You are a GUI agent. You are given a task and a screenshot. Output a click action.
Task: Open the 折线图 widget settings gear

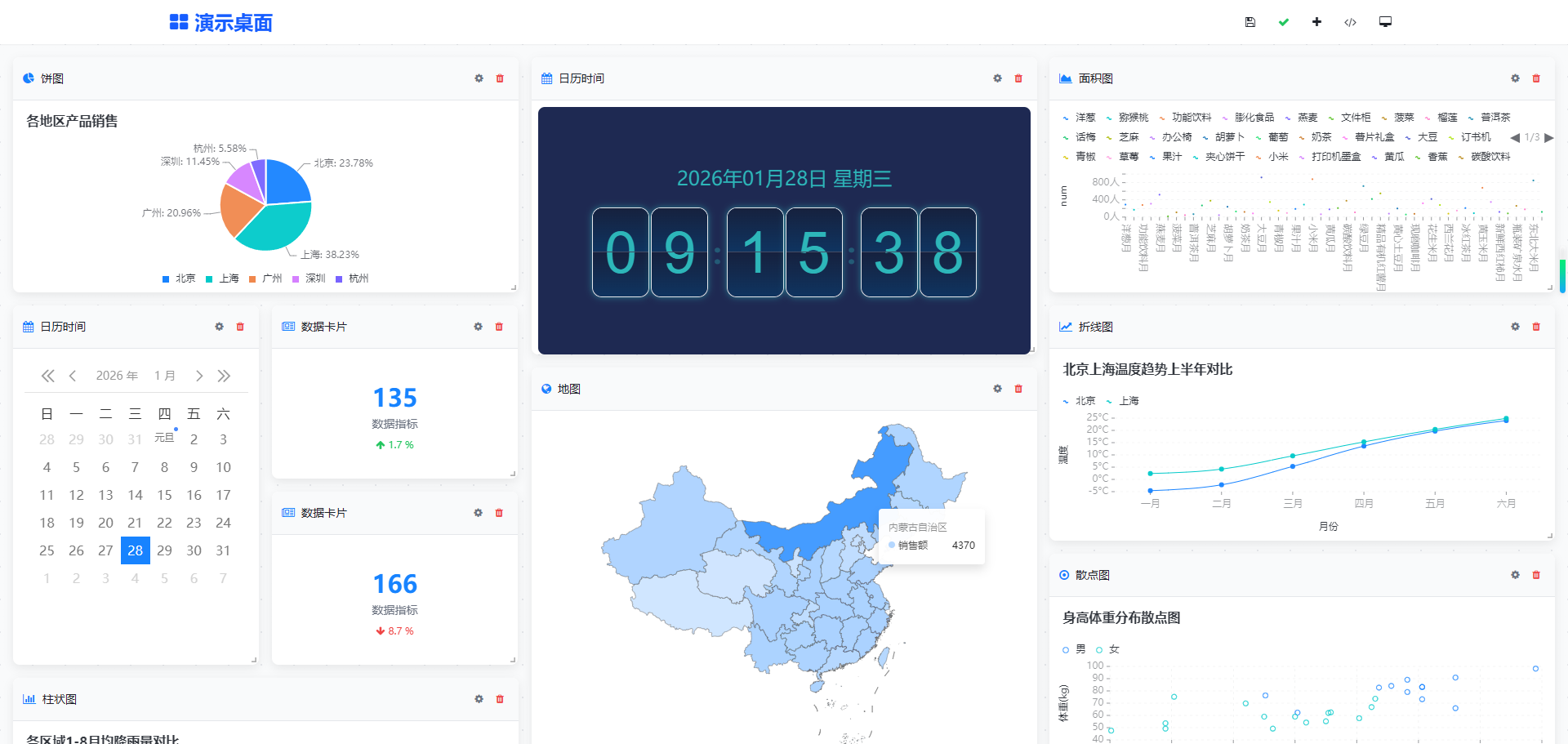(x=1515, y=327)
